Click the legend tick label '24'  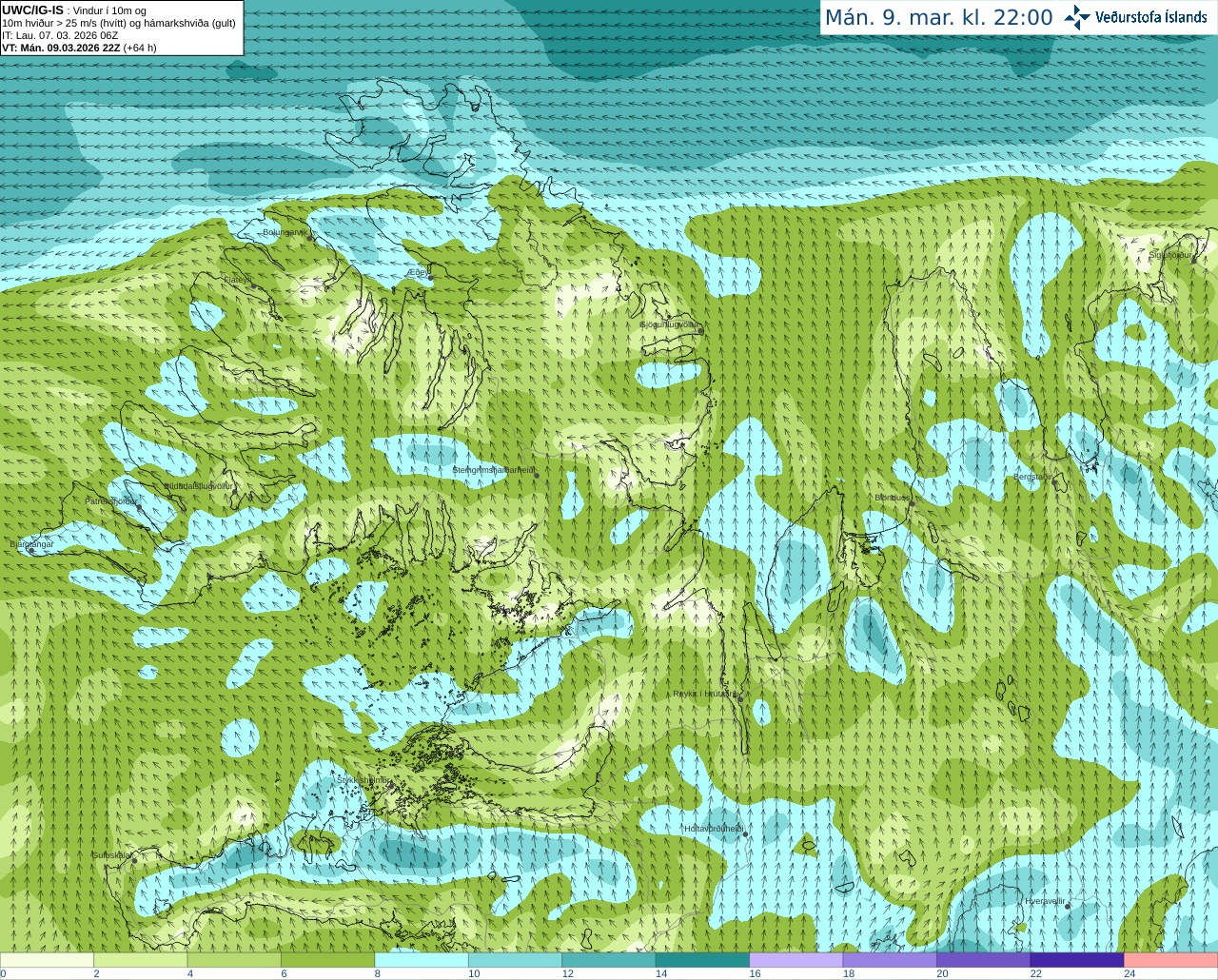pos(1130,973)
